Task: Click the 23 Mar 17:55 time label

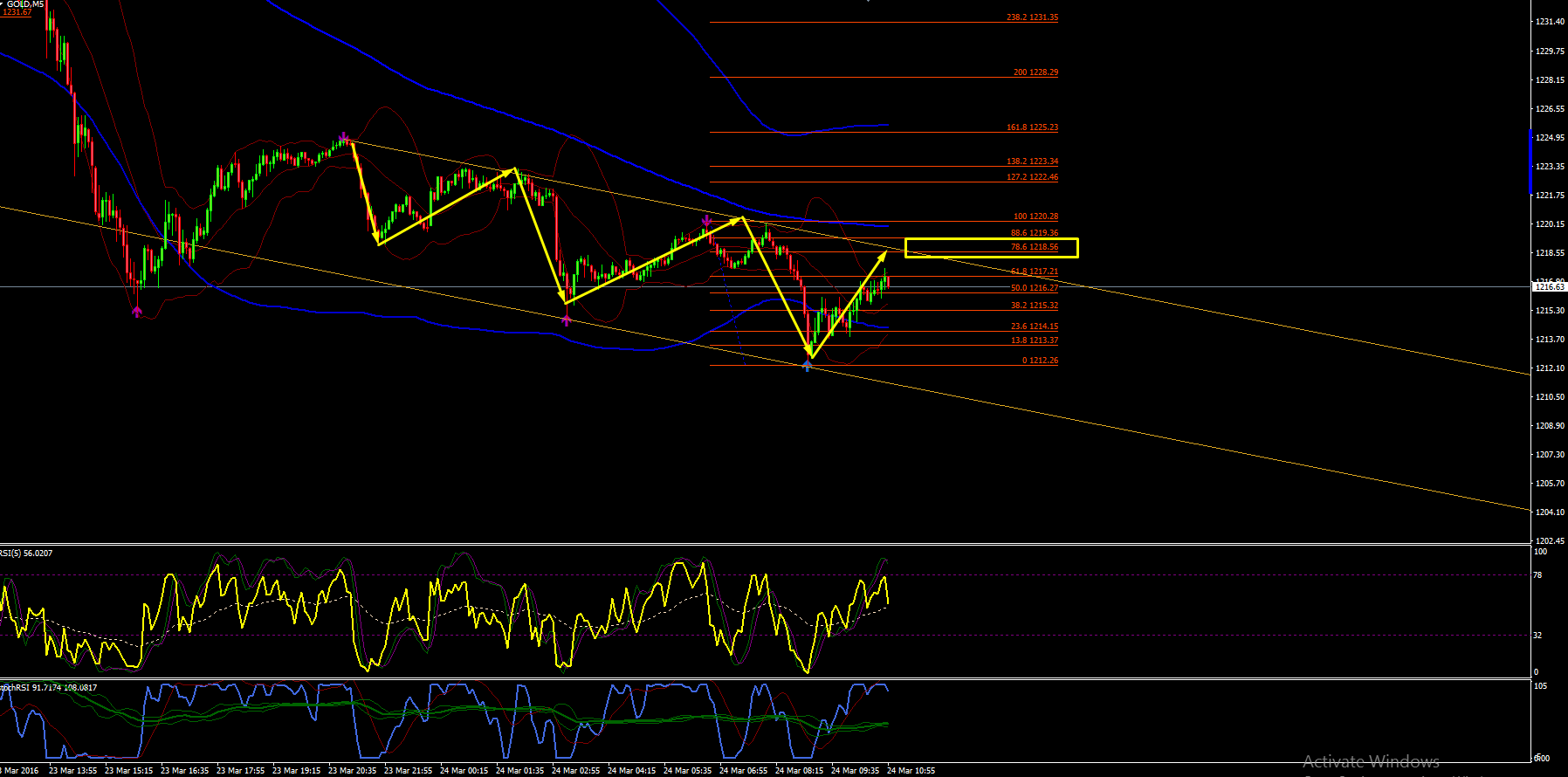Action: click(241, 771)
